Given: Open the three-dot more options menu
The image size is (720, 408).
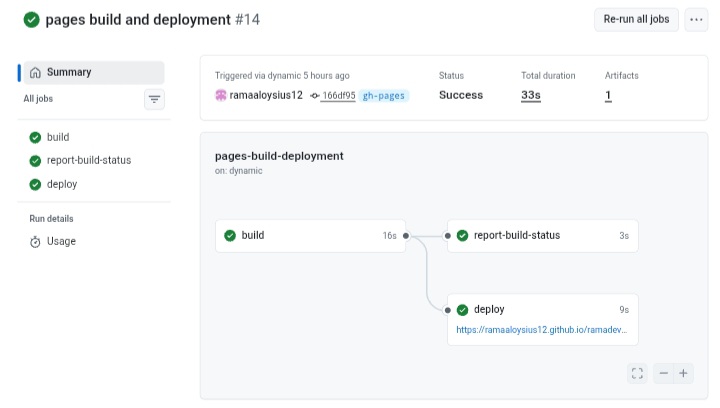Looking at the screenshot, I should [696, 20].
